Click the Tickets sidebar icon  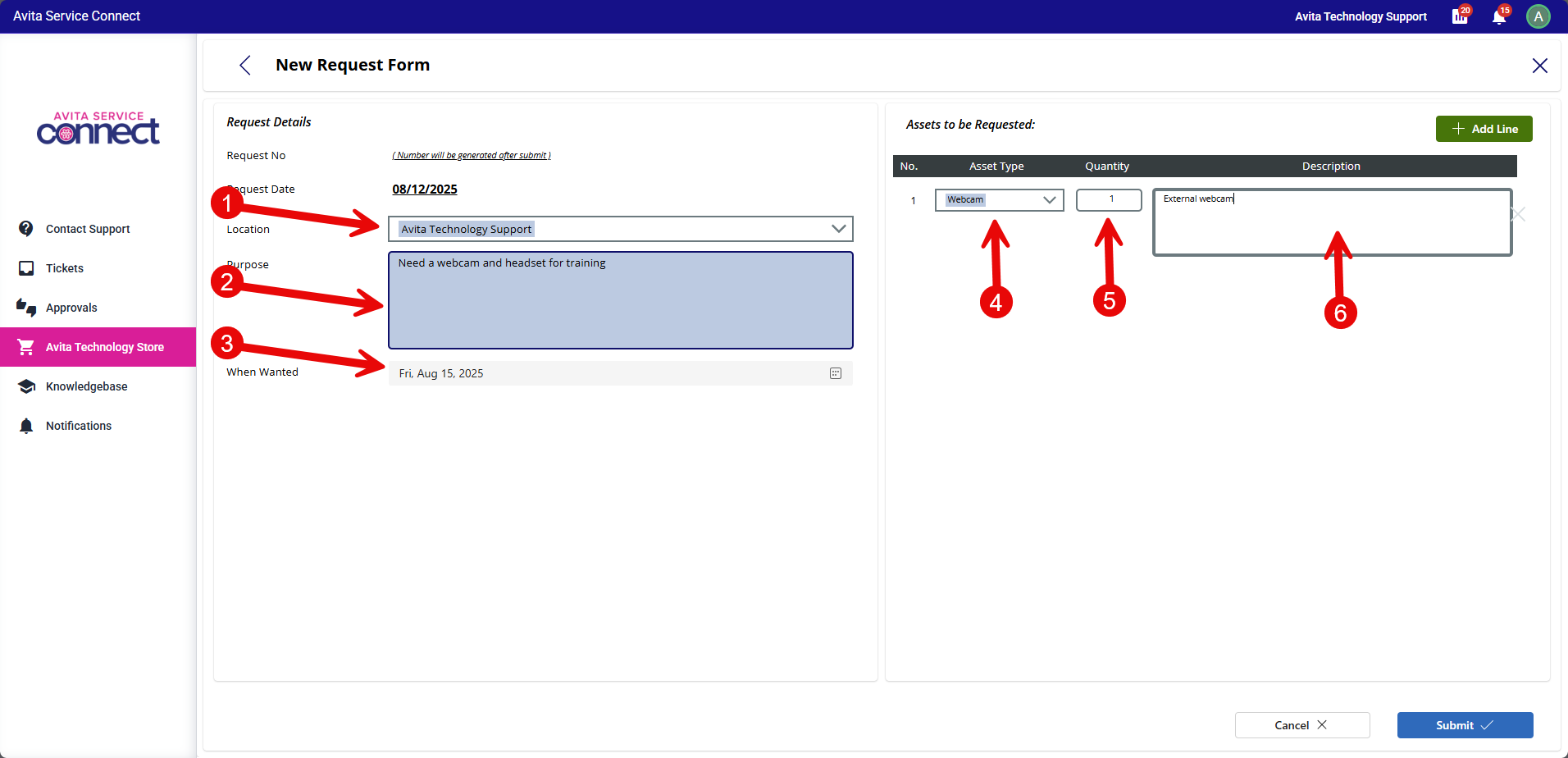tap(26, 268)
